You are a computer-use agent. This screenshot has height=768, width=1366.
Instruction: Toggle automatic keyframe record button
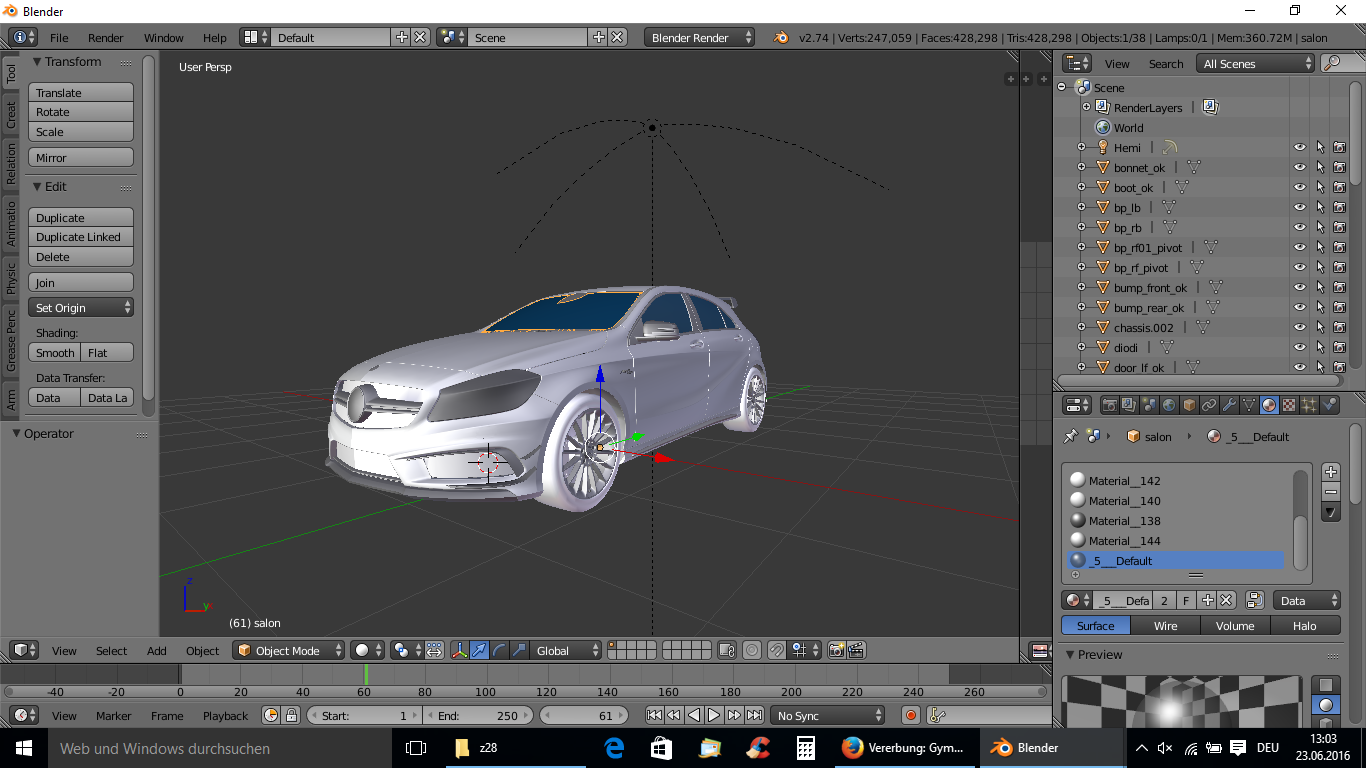(x=910, y=715)
